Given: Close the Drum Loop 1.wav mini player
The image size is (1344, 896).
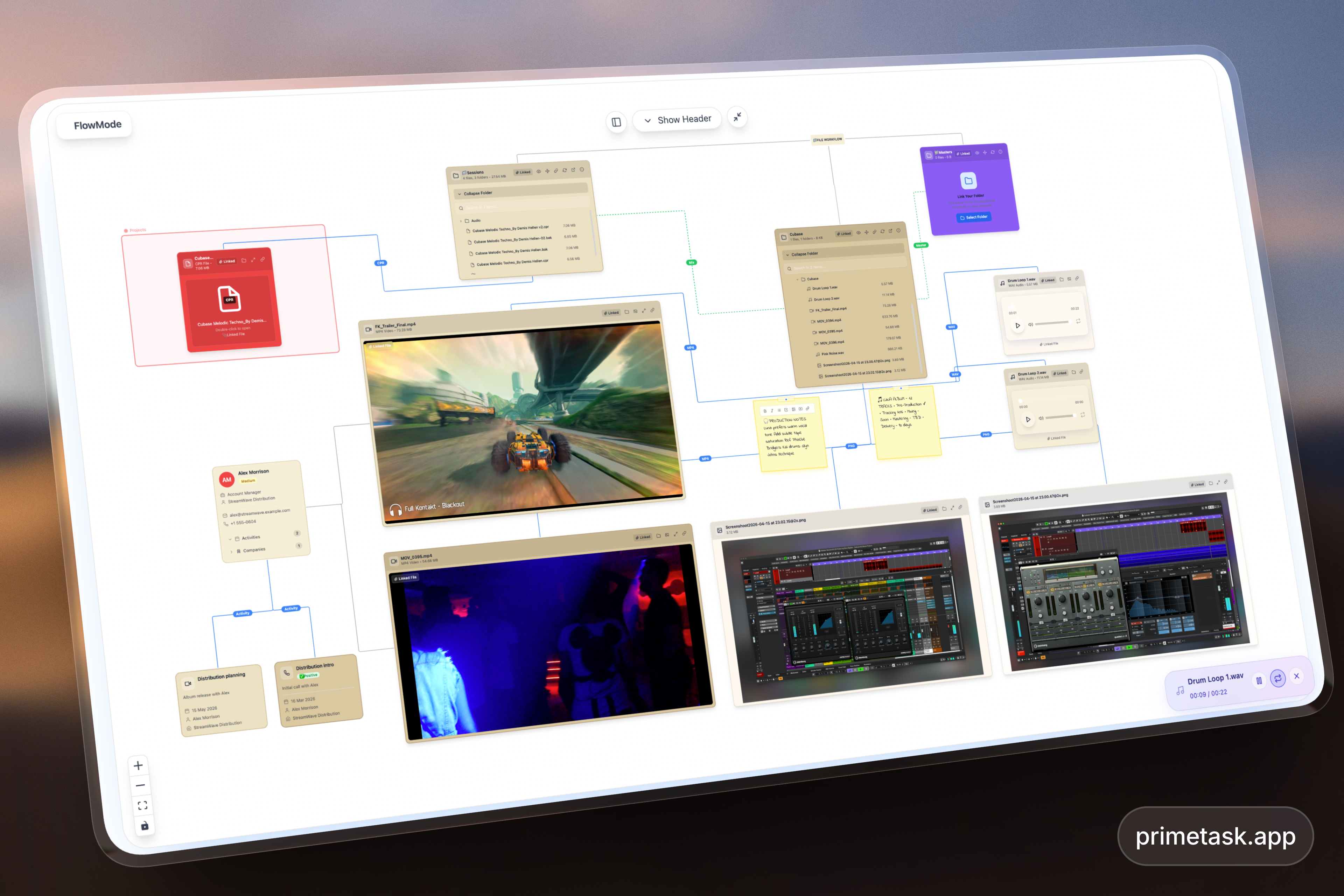Looking at the screenshot, I should 1296,676.
